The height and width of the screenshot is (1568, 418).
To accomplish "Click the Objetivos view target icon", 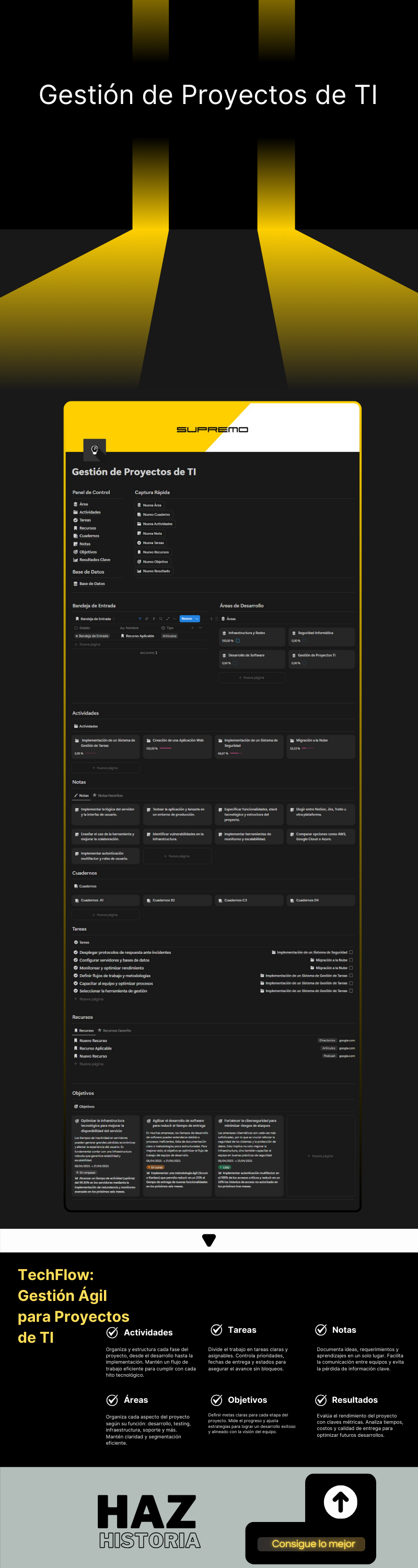I will click(76, 1106).
